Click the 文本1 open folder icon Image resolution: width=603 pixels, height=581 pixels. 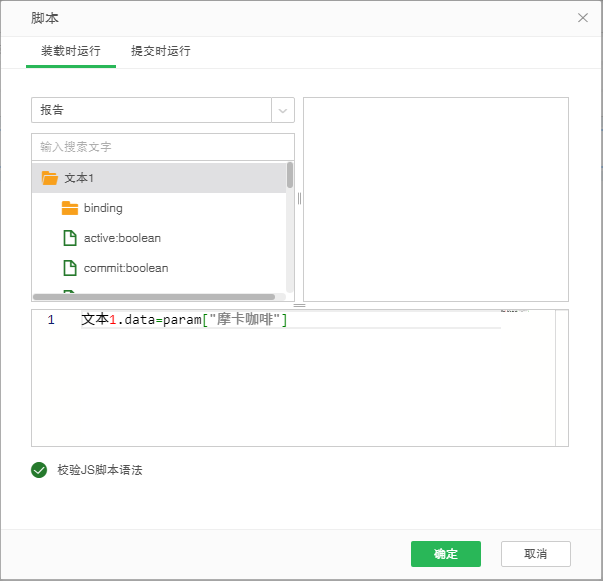49,178
